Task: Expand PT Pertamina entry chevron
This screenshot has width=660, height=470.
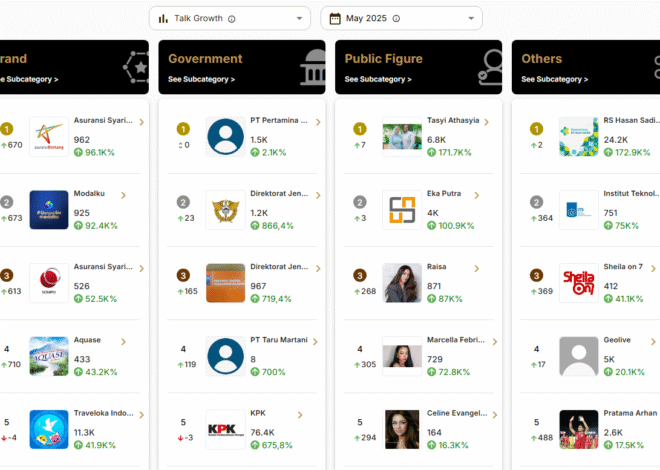Action: 318,122
